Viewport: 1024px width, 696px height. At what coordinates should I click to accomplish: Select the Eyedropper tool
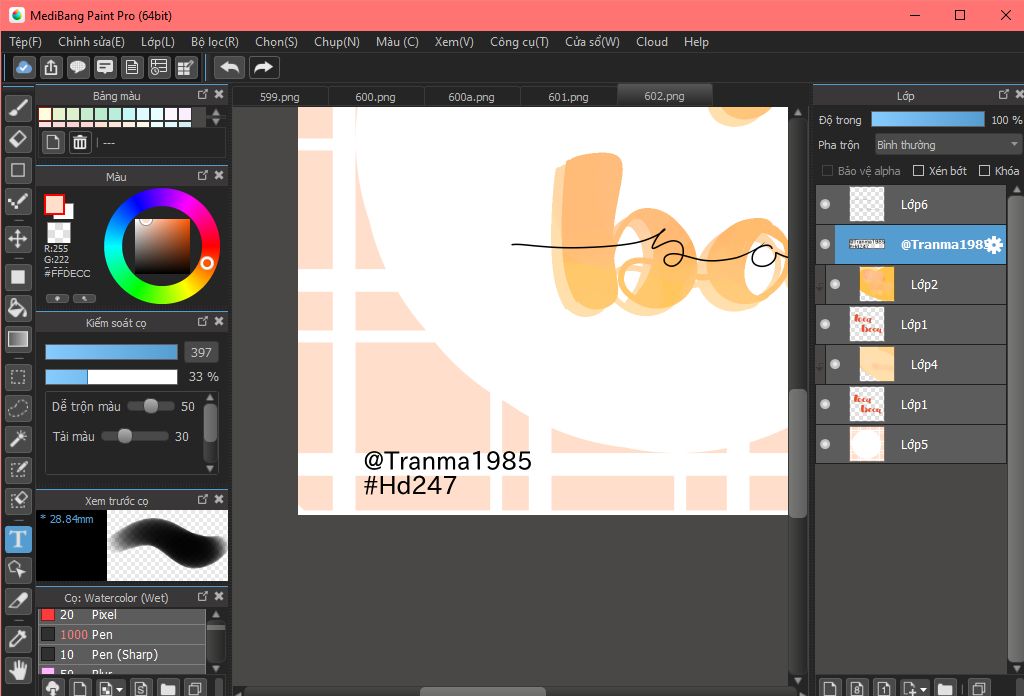tap(18, 639)
